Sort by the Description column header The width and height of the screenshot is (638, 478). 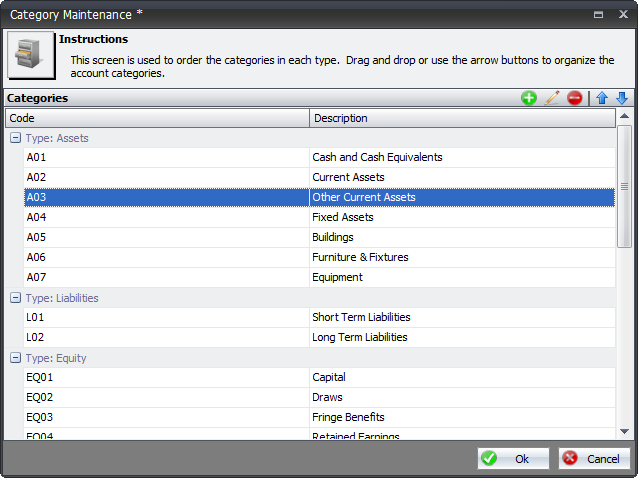[462, 118]
